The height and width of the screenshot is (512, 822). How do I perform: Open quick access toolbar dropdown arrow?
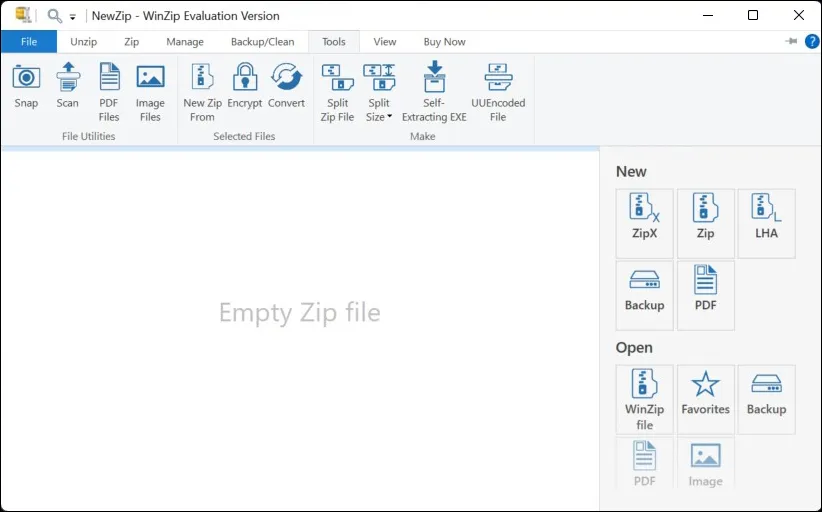point(72,17)
